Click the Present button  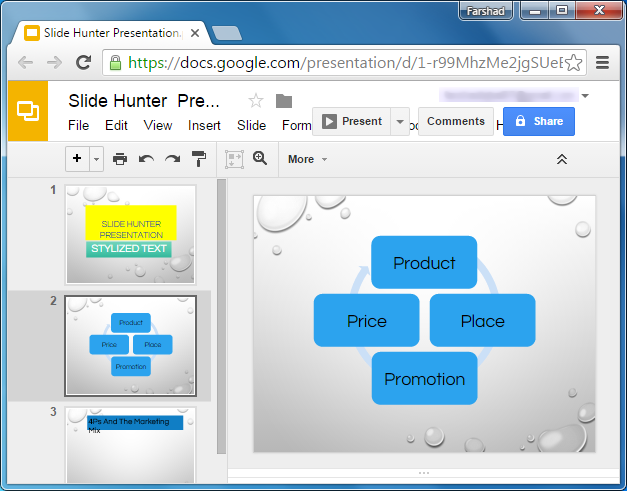(352, 122)
